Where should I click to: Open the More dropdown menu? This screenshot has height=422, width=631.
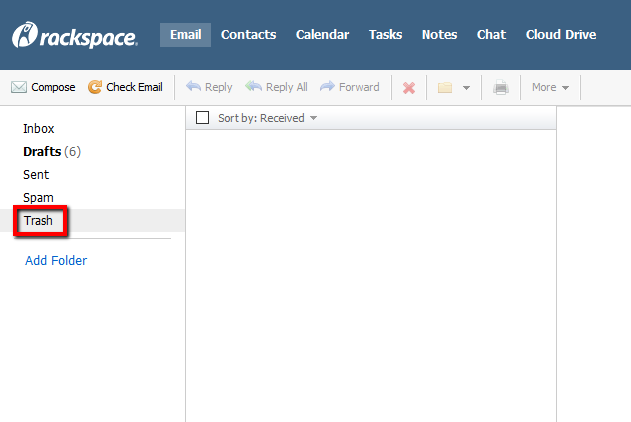[551, 87]
